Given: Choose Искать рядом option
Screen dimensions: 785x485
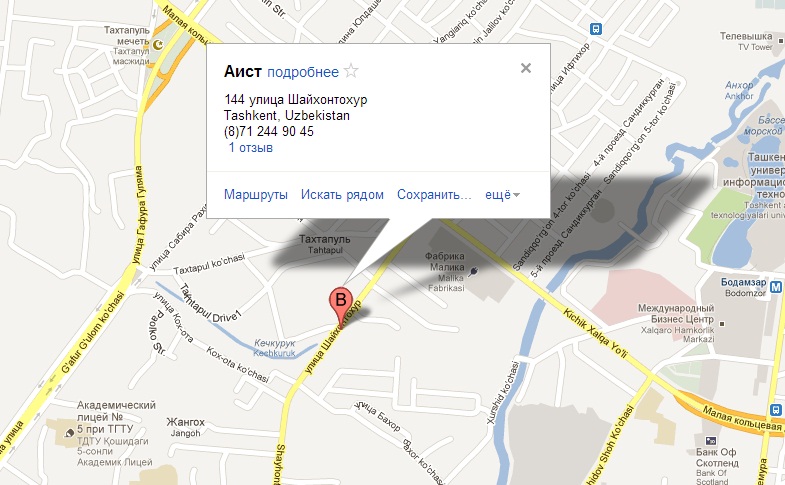Looking at the screenshot, I should coord(342,194).
